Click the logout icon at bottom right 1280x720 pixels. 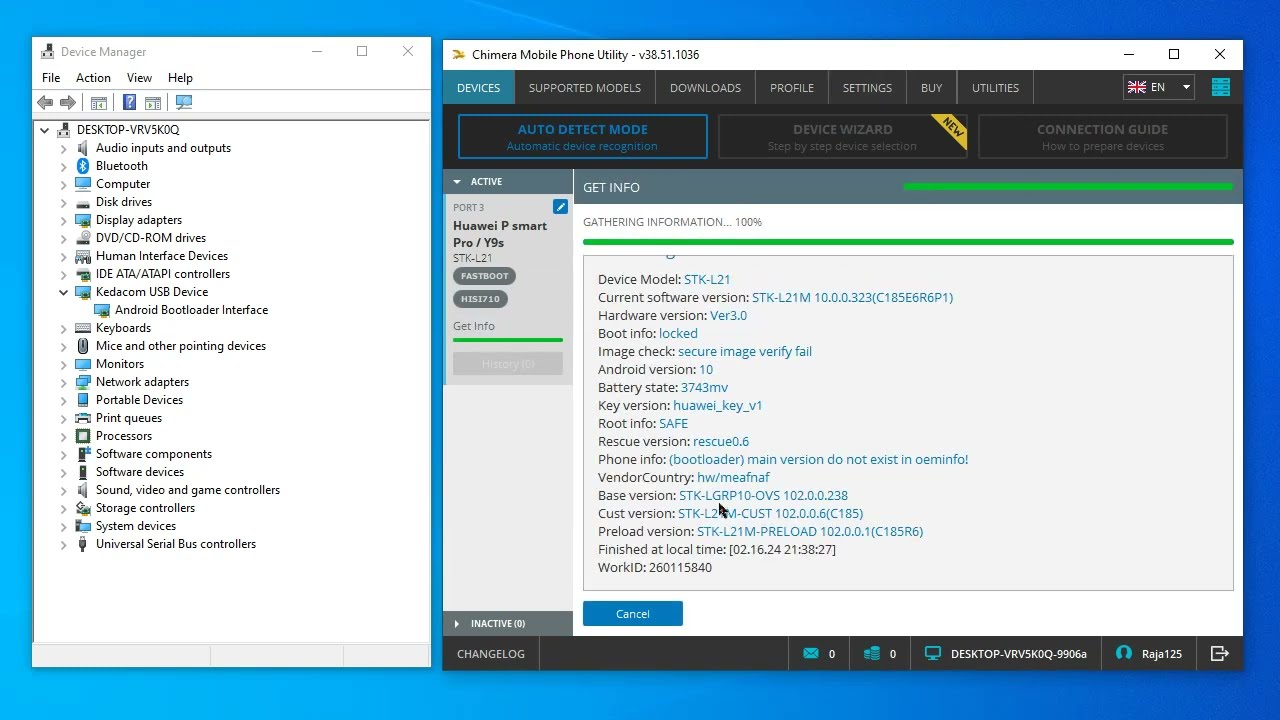(x=1219, y=654)
